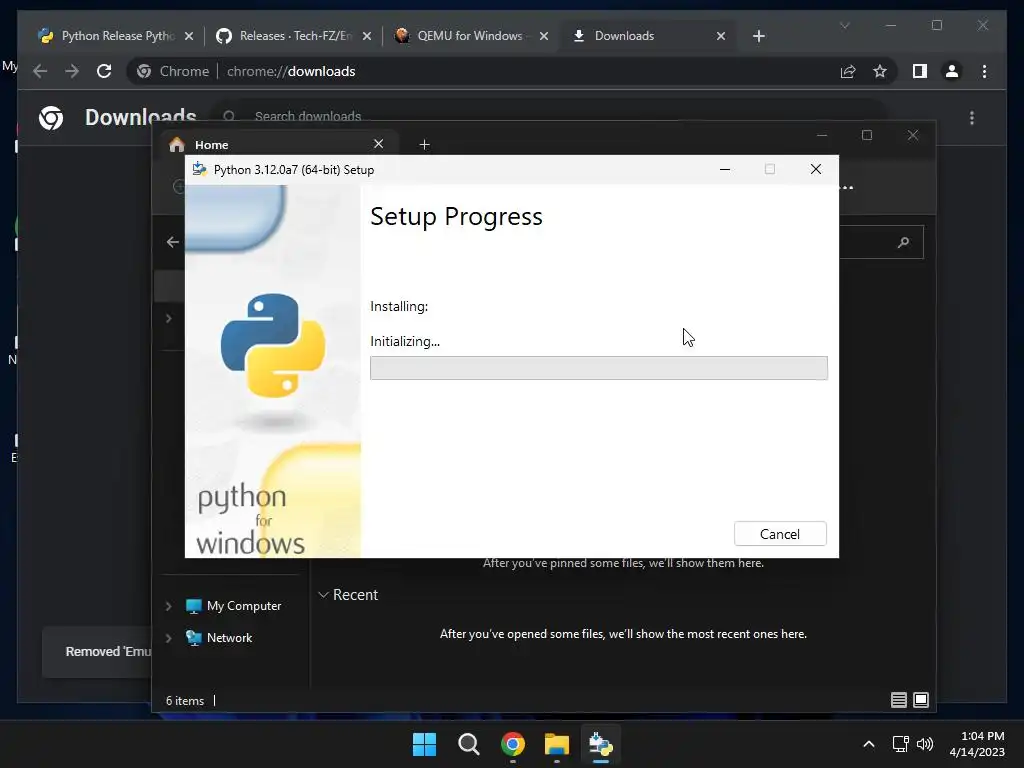
Task: Open Windows taskbar search
Action: click(468, 744)
